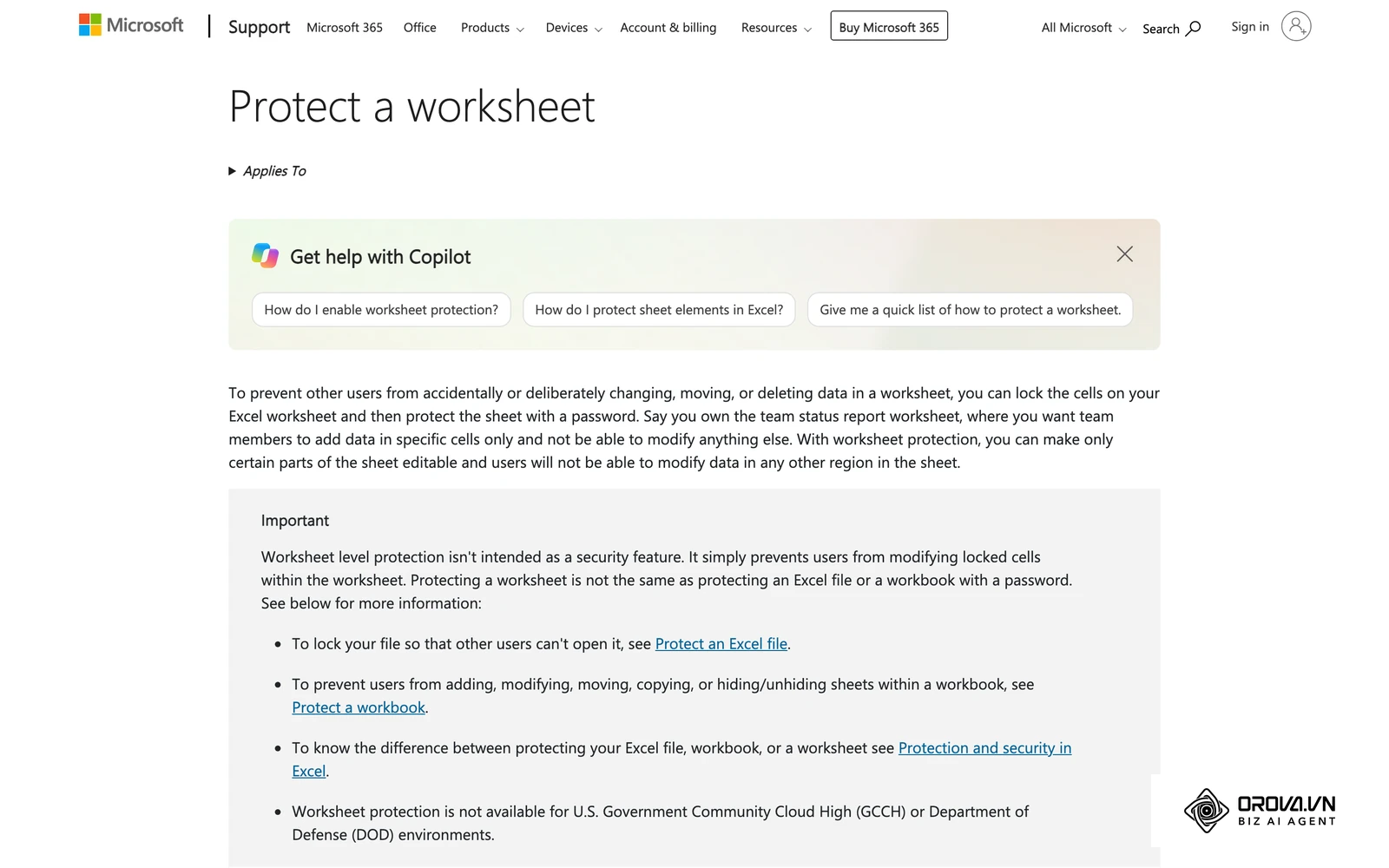Close the Get help with Copilot banner
This screenshot has width=1389, height=868.
(x=1124, y=254)
